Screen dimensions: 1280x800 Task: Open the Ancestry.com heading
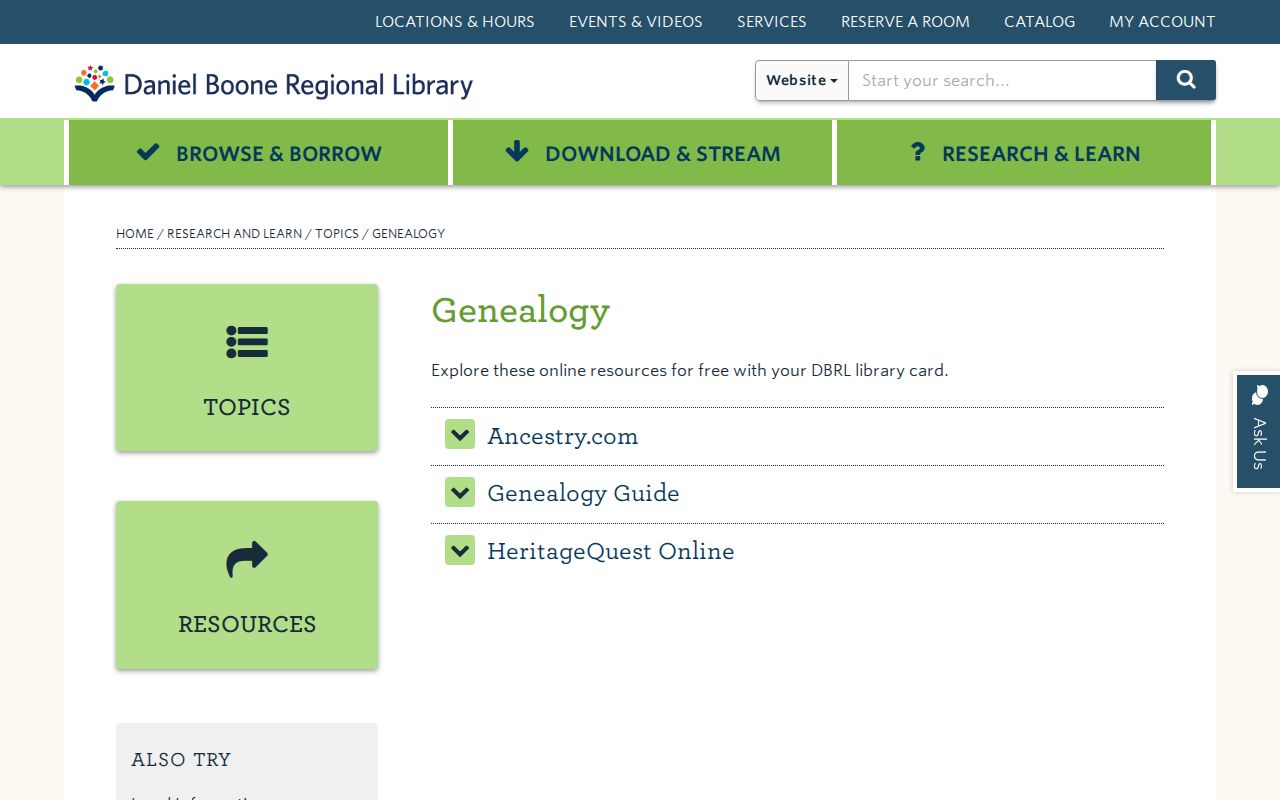562,436
